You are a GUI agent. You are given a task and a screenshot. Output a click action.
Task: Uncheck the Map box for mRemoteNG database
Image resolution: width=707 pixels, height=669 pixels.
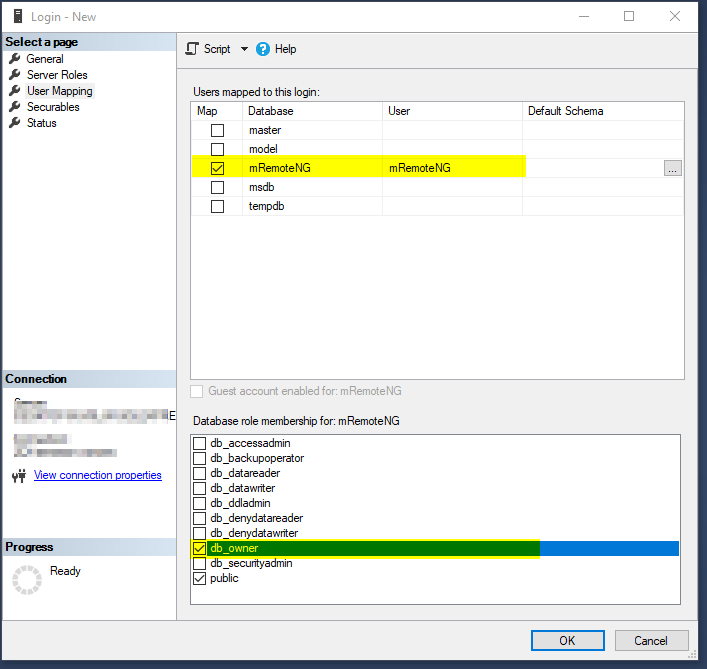coord(217,168)
